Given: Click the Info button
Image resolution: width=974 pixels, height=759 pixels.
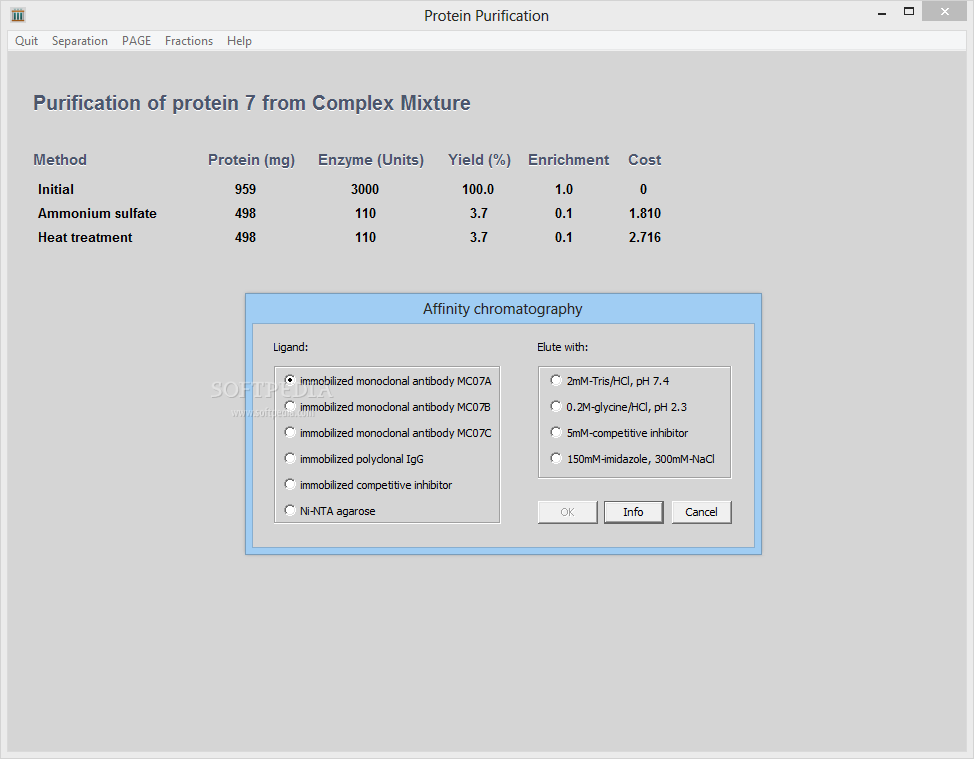Looking at the screenshot, I should (634, 512).
